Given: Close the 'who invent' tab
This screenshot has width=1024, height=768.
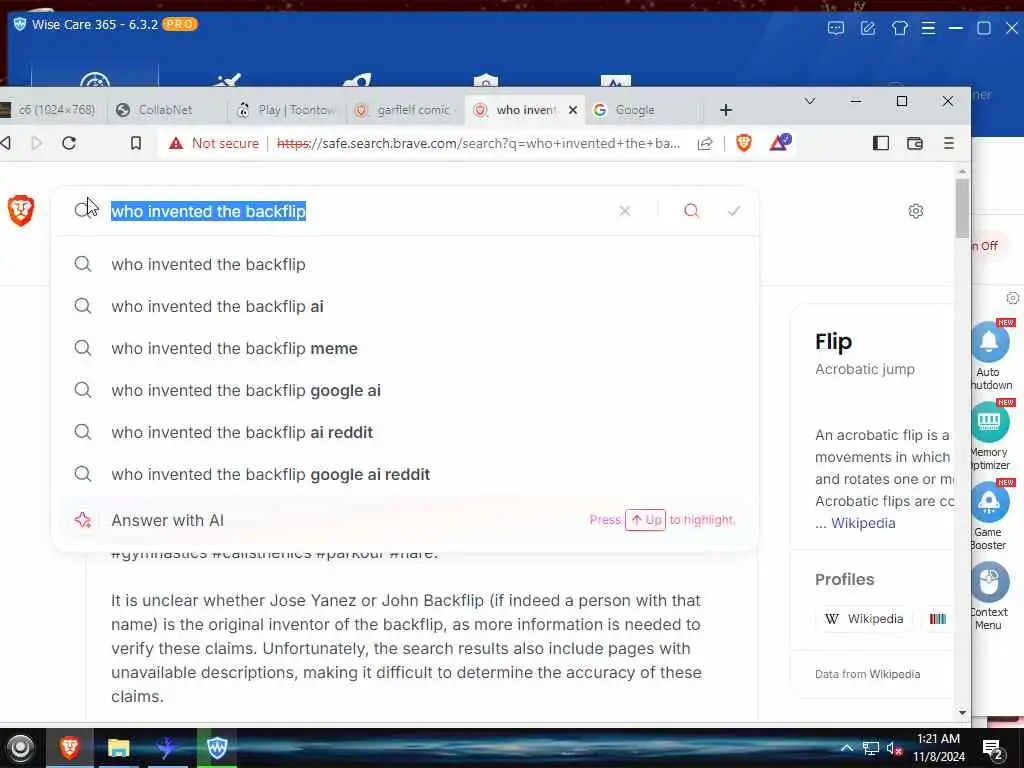Looking at the screenshot, I should [573, 110].
